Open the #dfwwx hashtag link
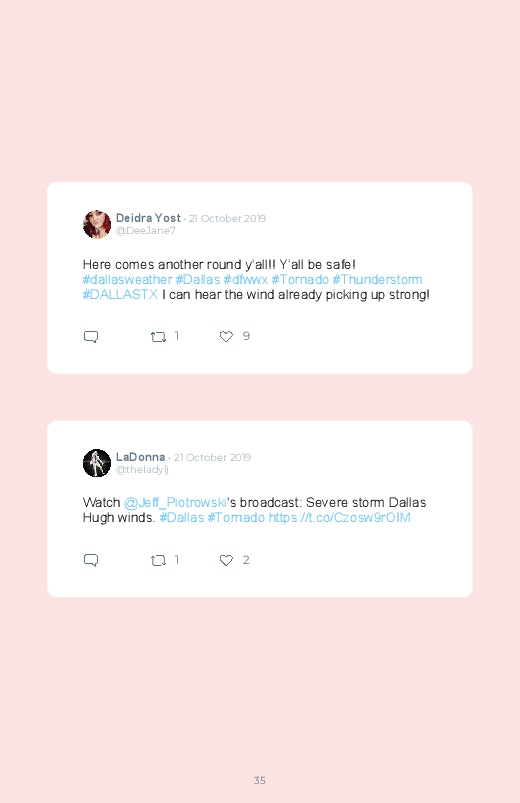Image resolution: width=520 pixels, height=803 pixels. click(x=245, y=280)
